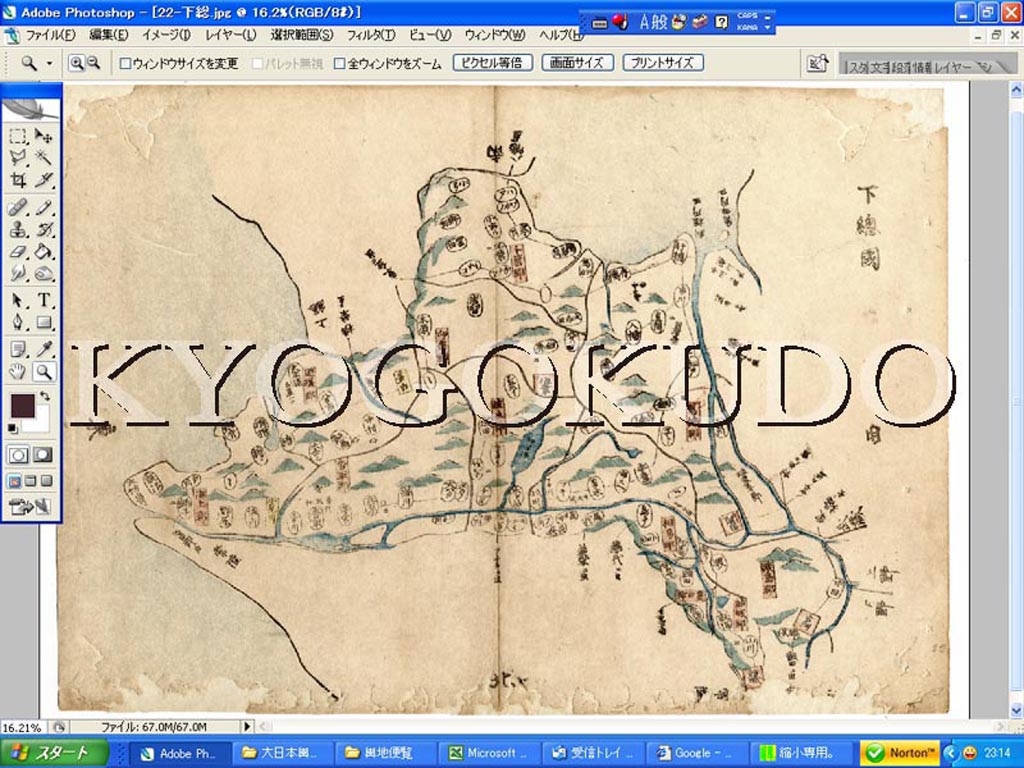Open ビュー(V) menu

pos(430,35)
